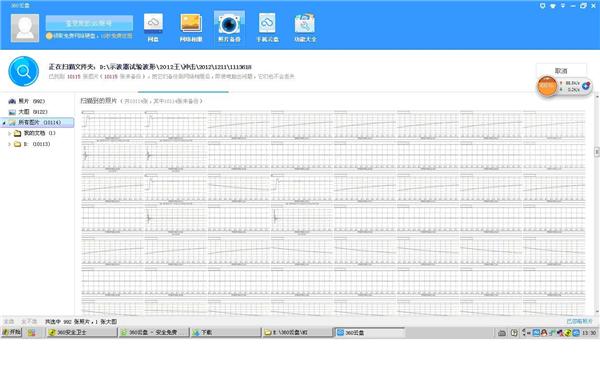The width and height of the screenshot is (600, 371).
Task: Open the 网盘 cloud drive icon
Action: tap(153, 28)
